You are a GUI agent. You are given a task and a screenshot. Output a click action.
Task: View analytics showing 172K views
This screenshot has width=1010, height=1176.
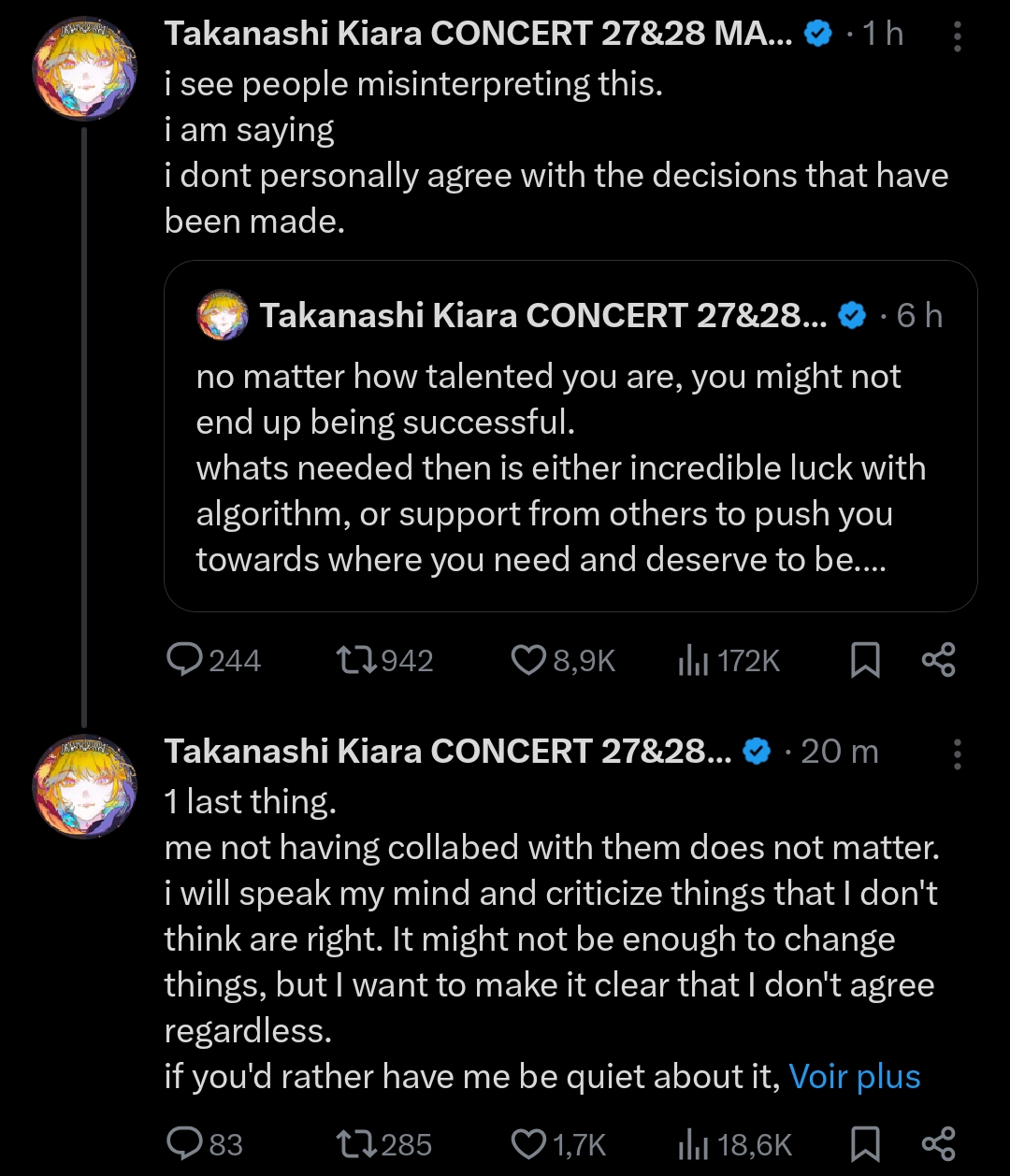(693, 661)
